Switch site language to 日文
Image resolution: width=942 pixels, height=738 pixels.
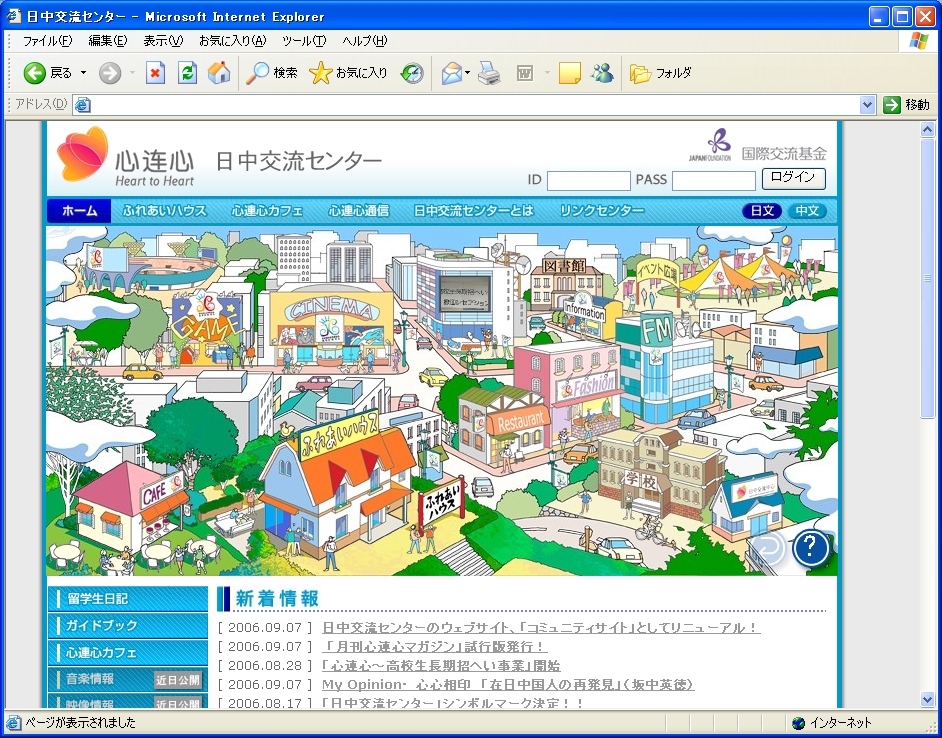point(762,211)
